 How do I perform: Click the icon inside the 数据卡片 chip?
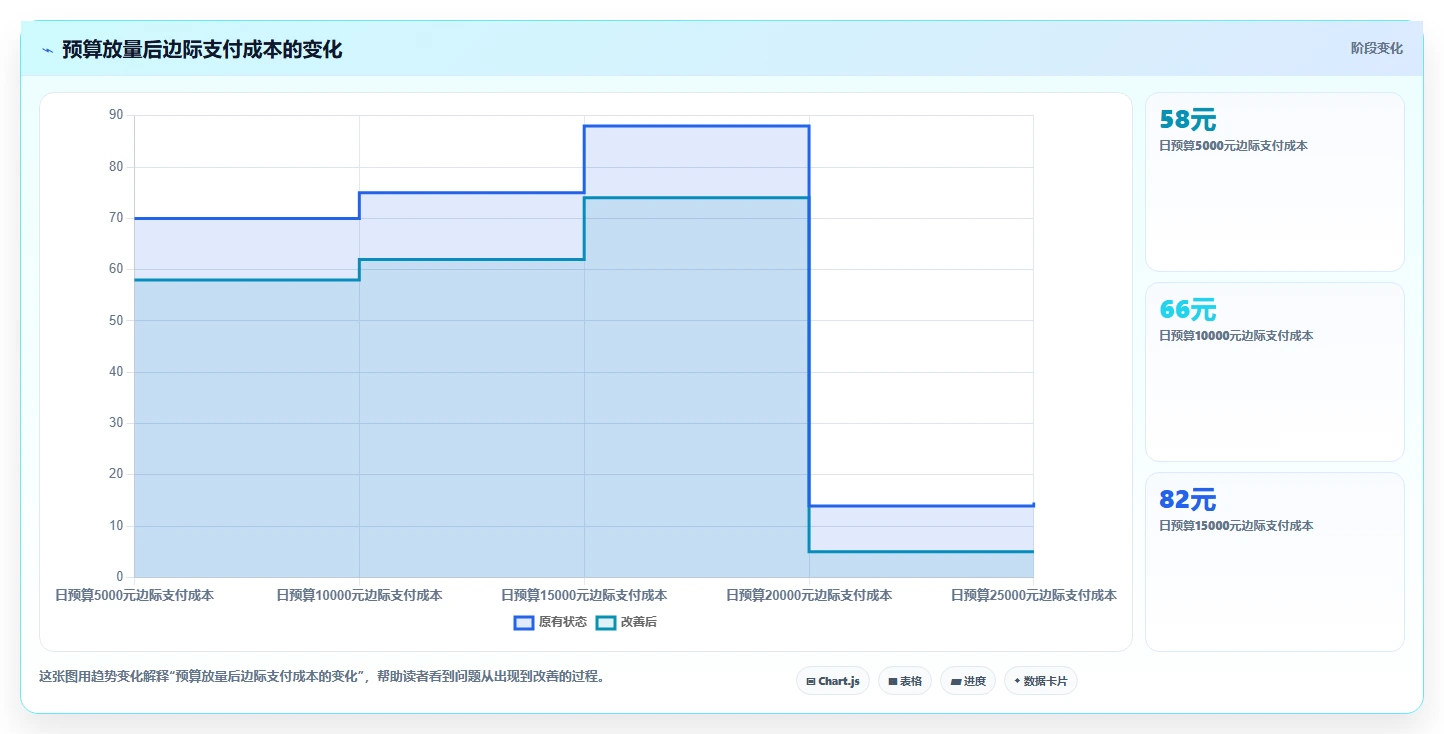pos(1017,681)
